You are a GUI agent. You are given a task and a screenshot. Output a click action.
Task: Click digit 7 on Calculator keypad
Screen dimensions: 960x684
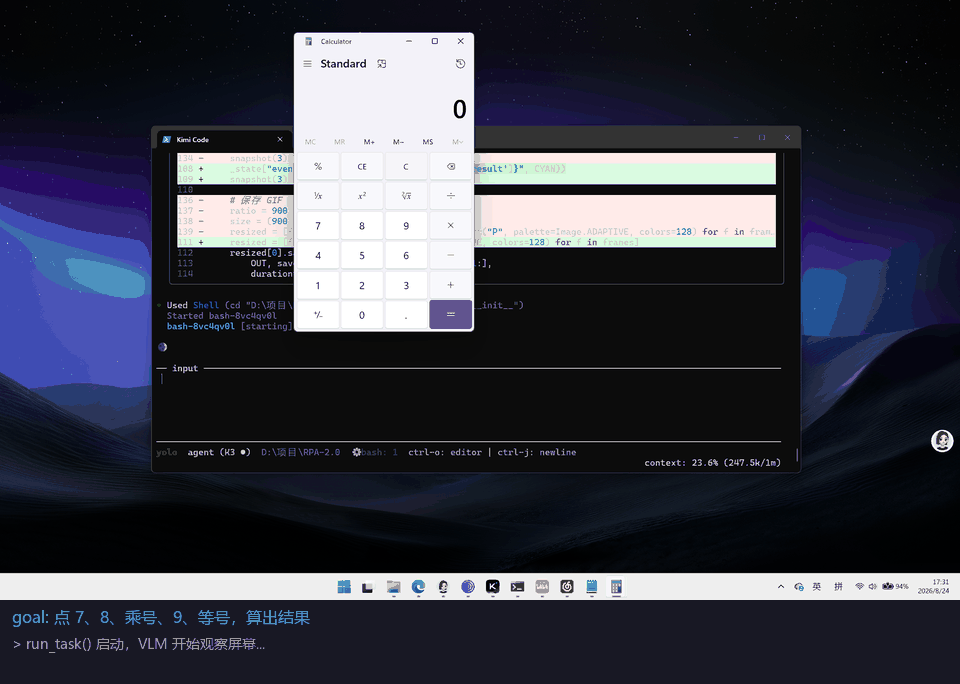click(318, 226)
